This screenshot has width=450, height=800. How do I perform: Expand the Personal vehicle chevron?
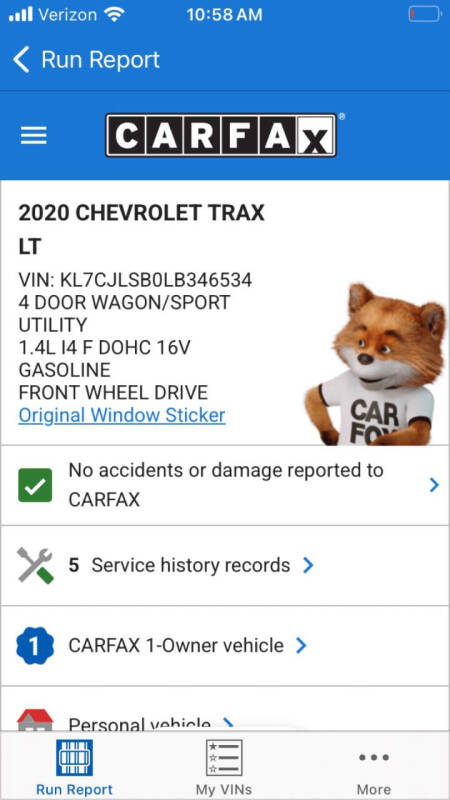click(229, 723)
